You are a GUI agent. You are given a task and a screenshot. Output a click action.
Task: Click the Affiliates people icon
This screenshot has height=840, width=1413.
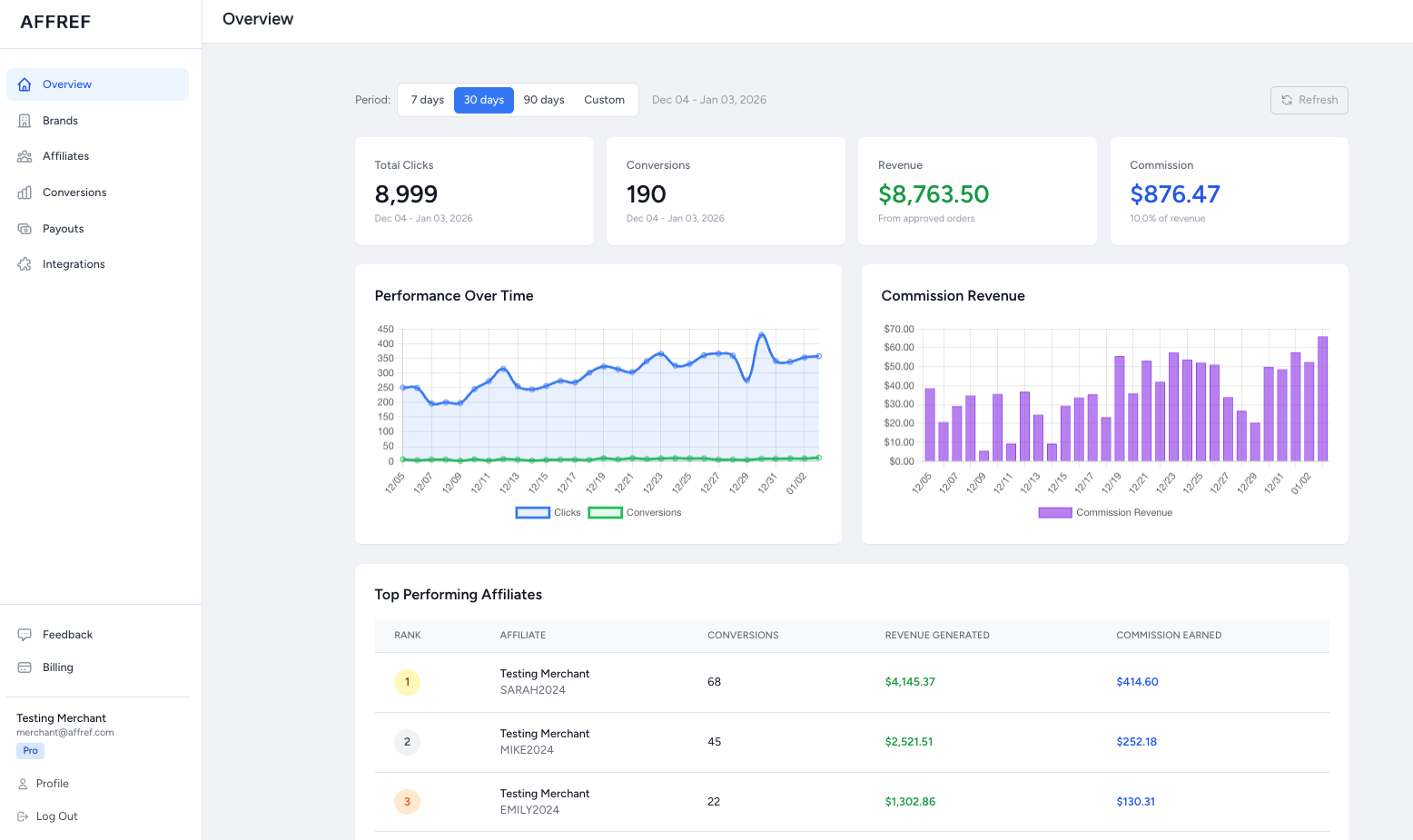point(25,156)
